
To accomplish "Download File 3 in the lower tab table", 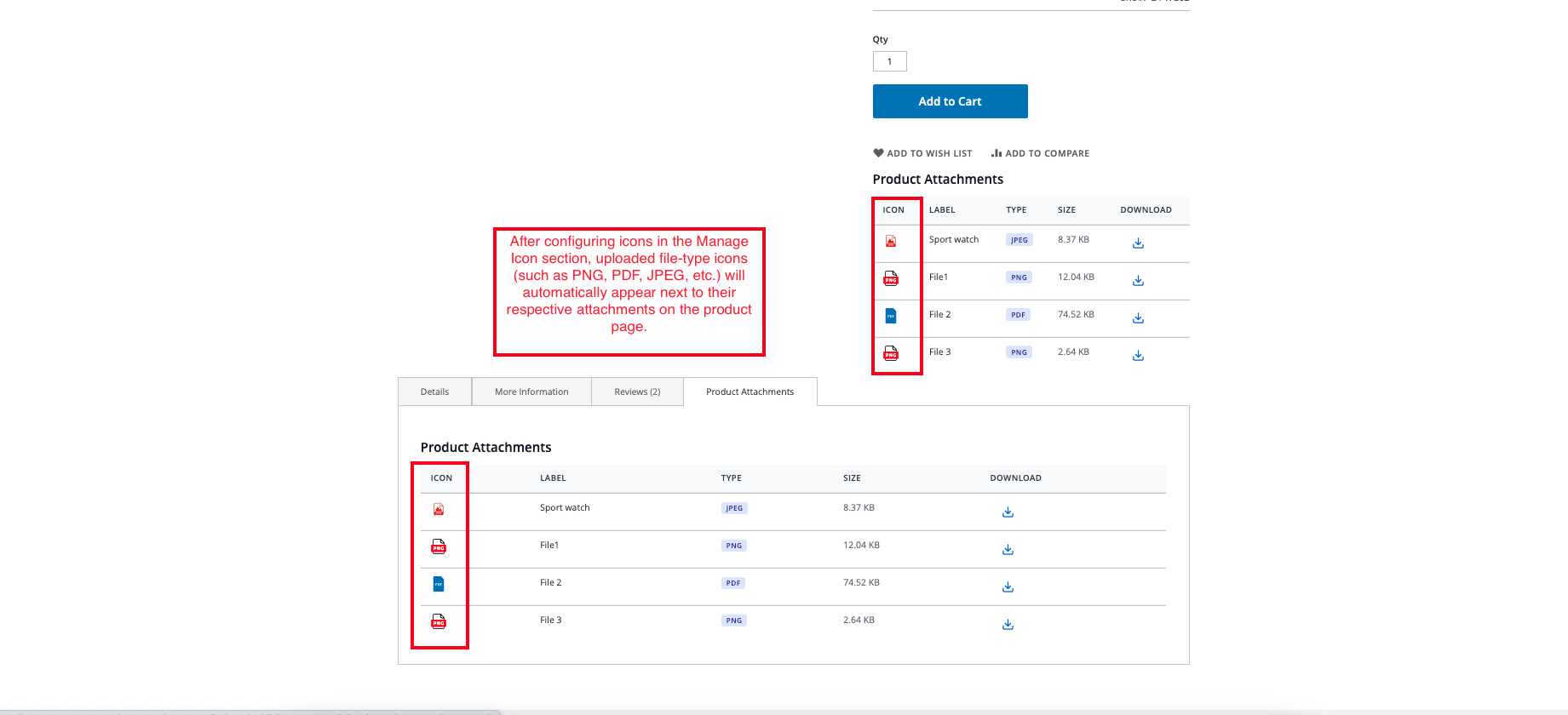I will coord(1008,625).
